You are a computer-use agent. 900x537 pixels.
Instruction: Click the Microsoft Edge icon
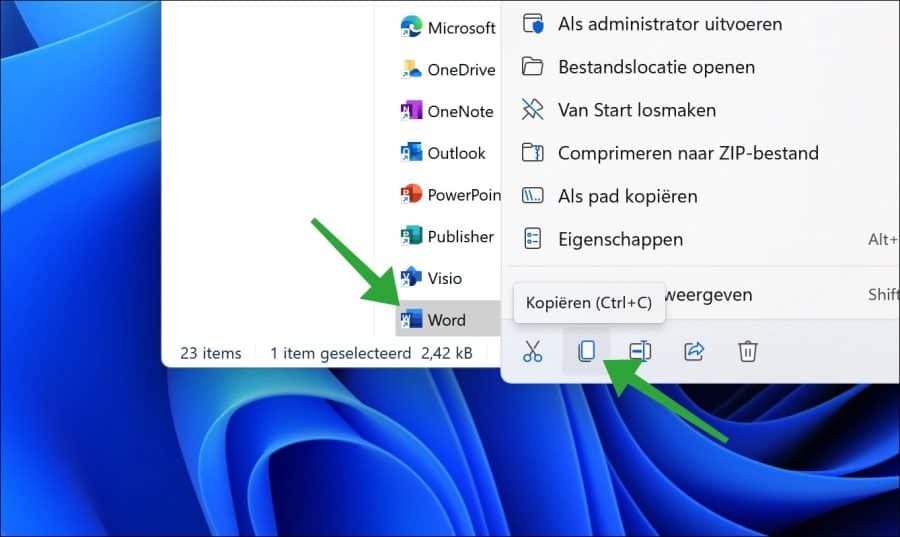(411, 27)
